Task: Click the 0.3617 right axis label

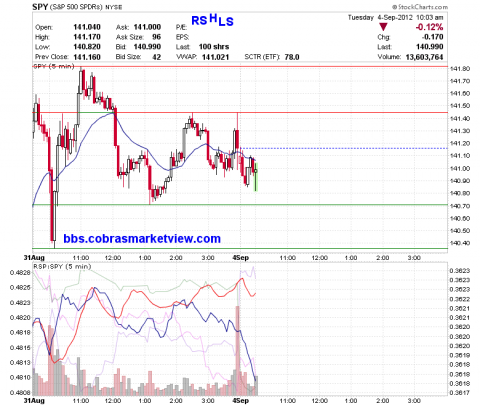Action: [460, 393]
